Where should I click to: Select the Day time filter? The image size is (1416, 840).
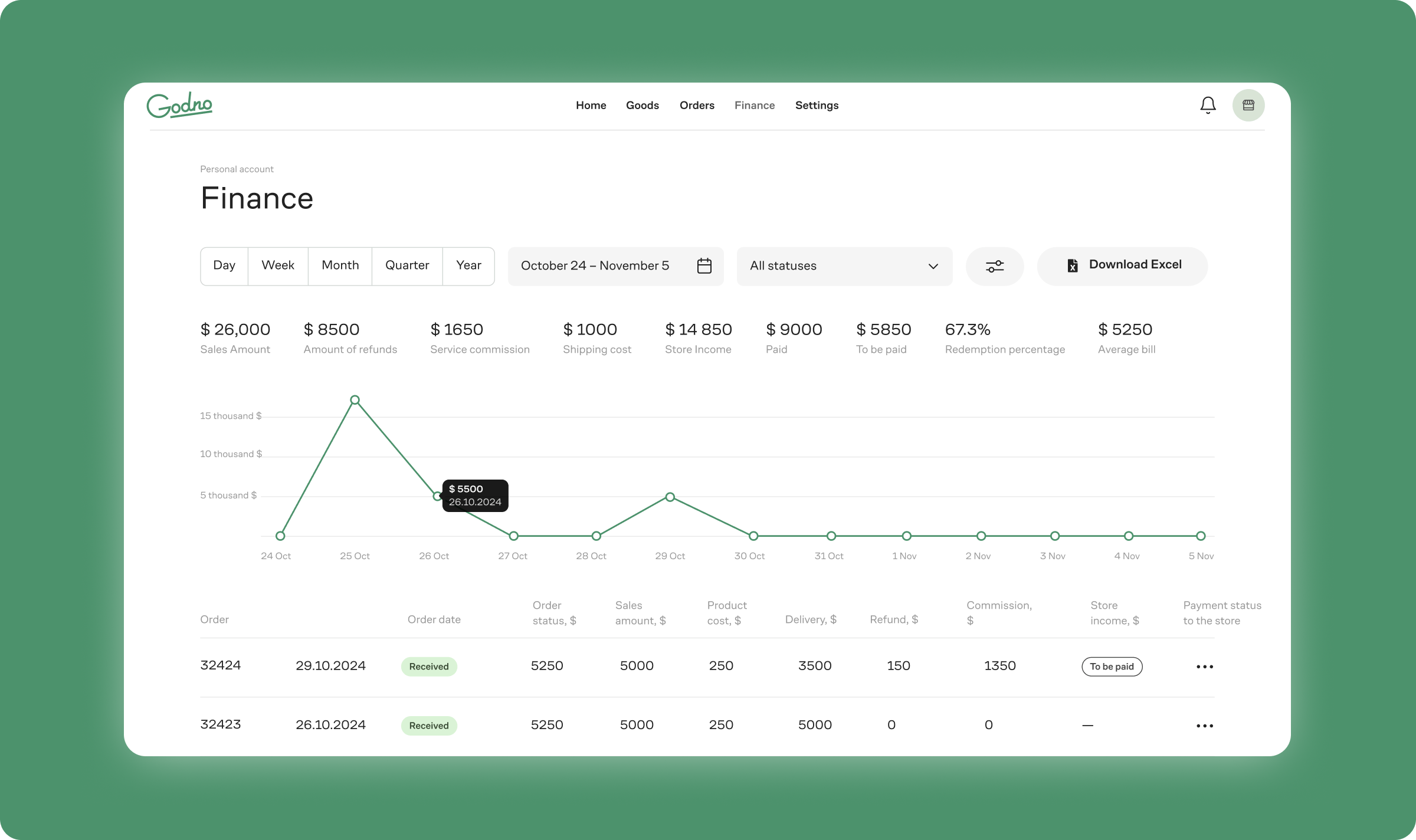(x=224, y=265)
